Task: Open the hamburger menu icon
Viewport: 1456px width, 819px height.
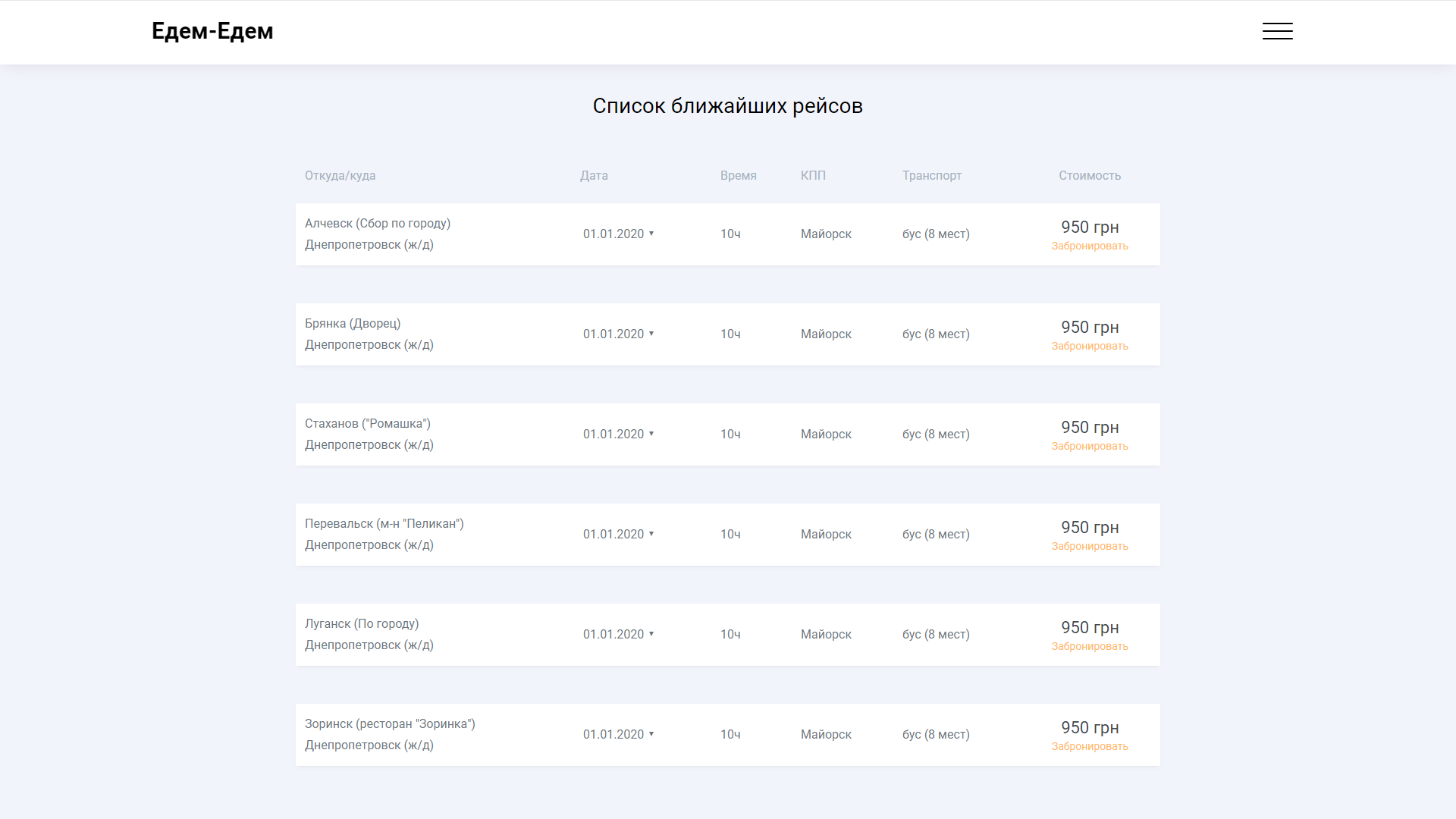Action: click(1277, 31)
